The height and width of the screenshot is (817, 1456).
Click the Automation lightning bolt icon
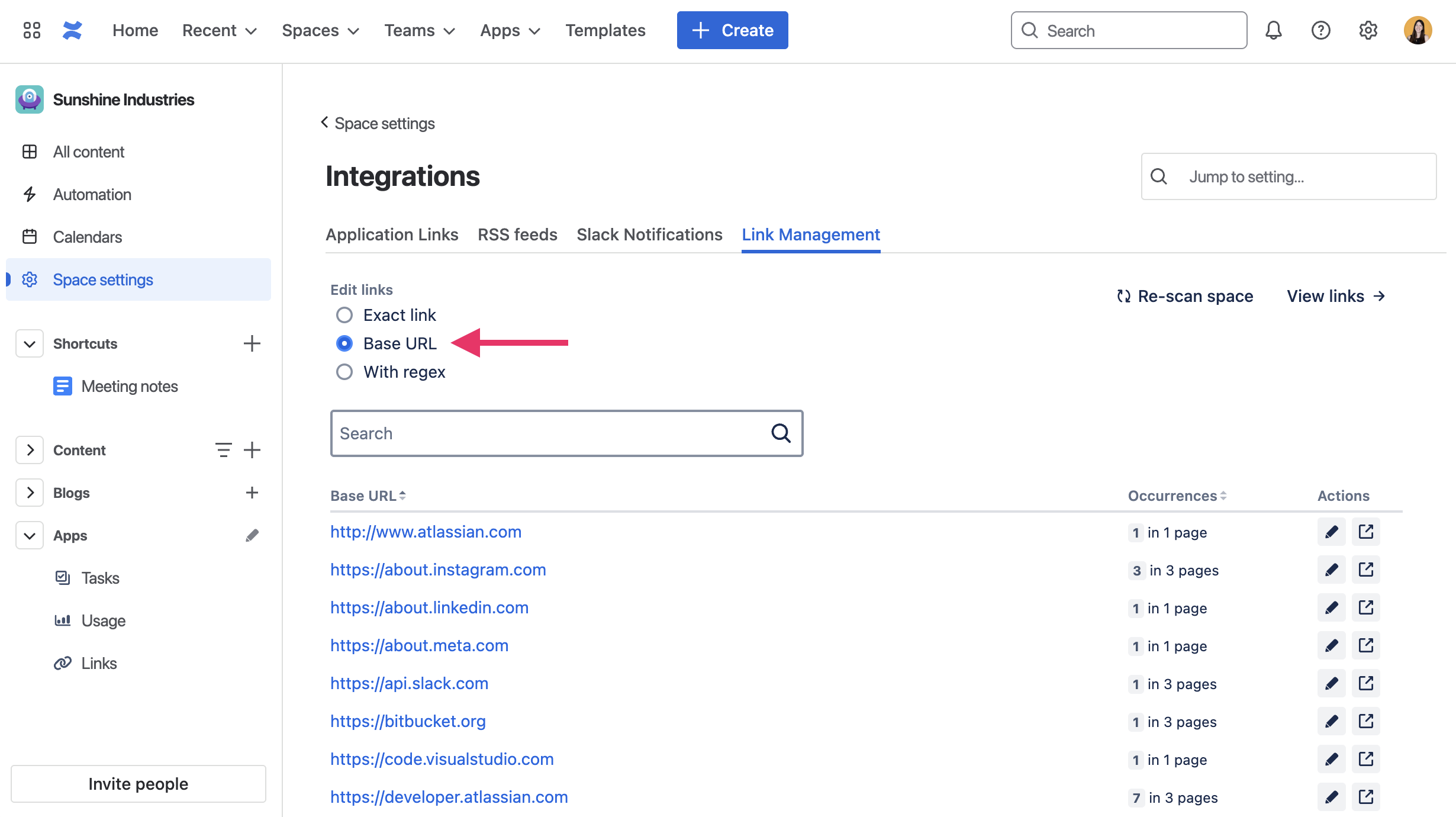30,194
